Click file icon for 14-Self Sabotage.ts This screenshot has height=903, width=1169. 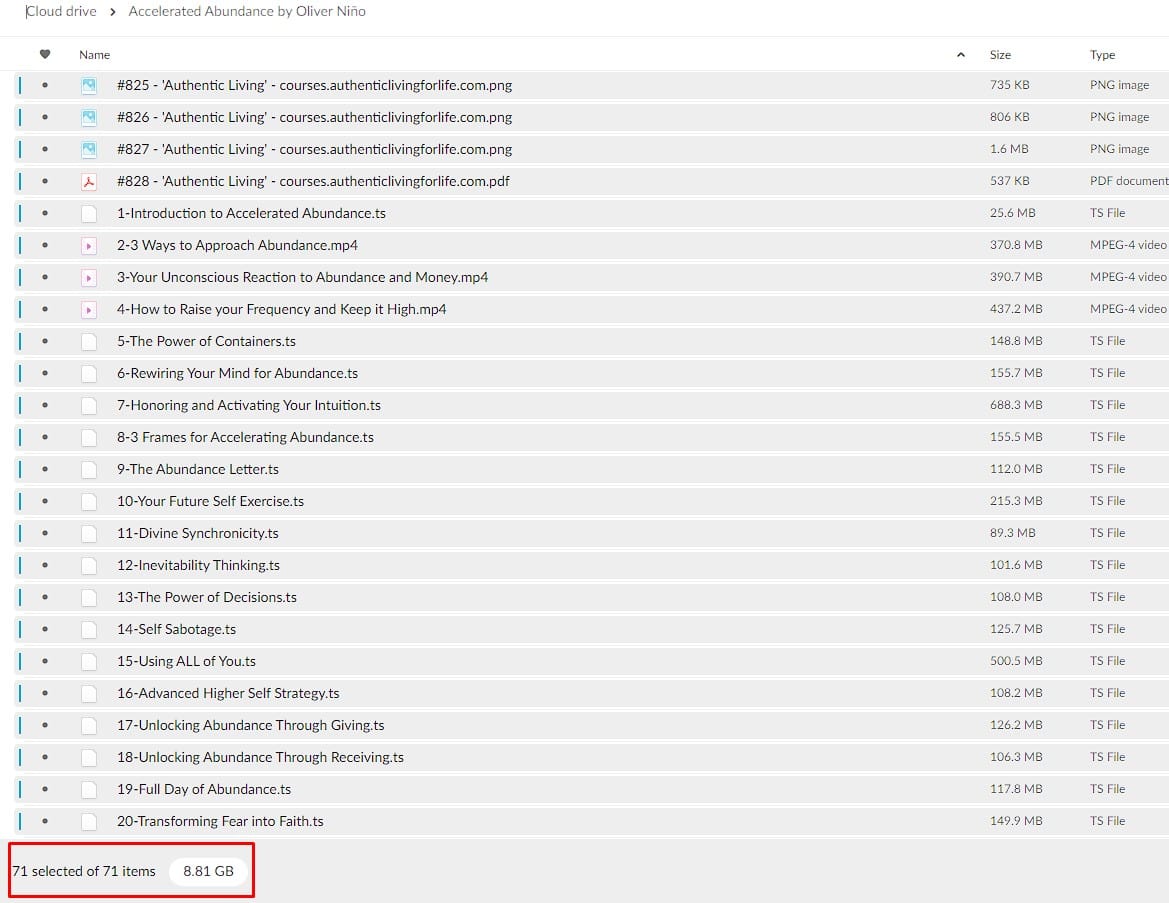point(89,629)
